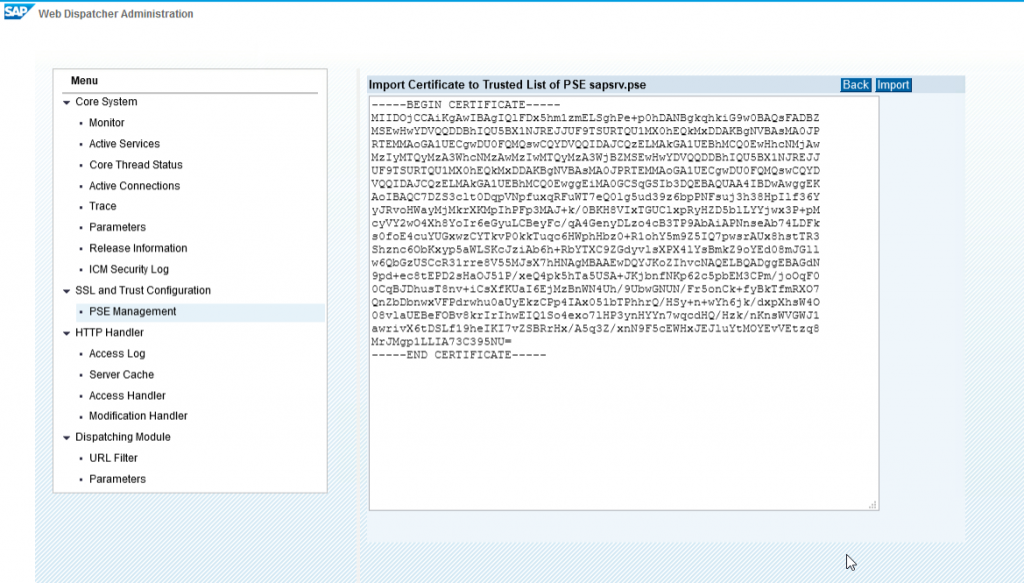Open Modification Handler

[138, 416]
